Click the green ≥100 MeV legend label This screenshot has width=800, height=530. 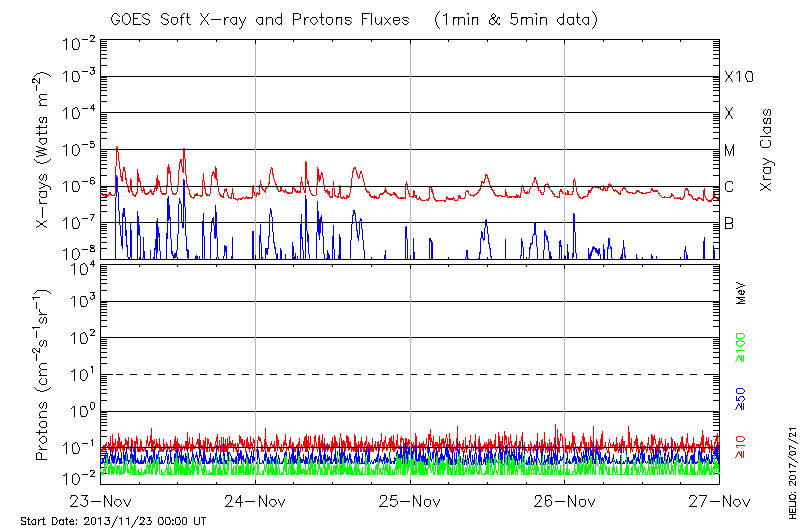tap(742, 345)
